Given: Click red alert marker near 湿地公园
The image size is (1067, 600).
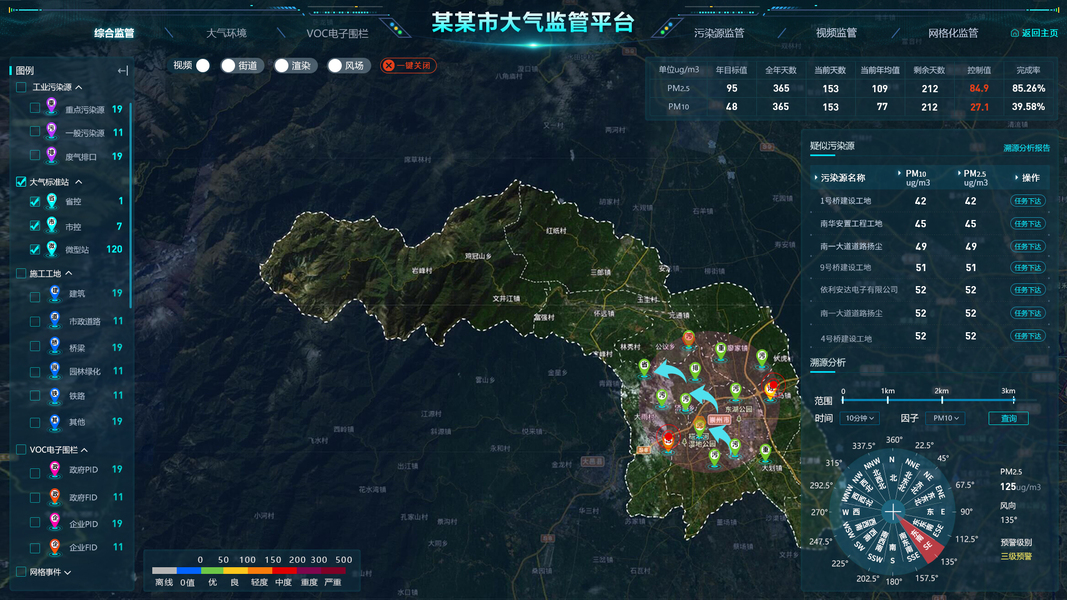Looking at the screenshot, I should coord(668,439).
